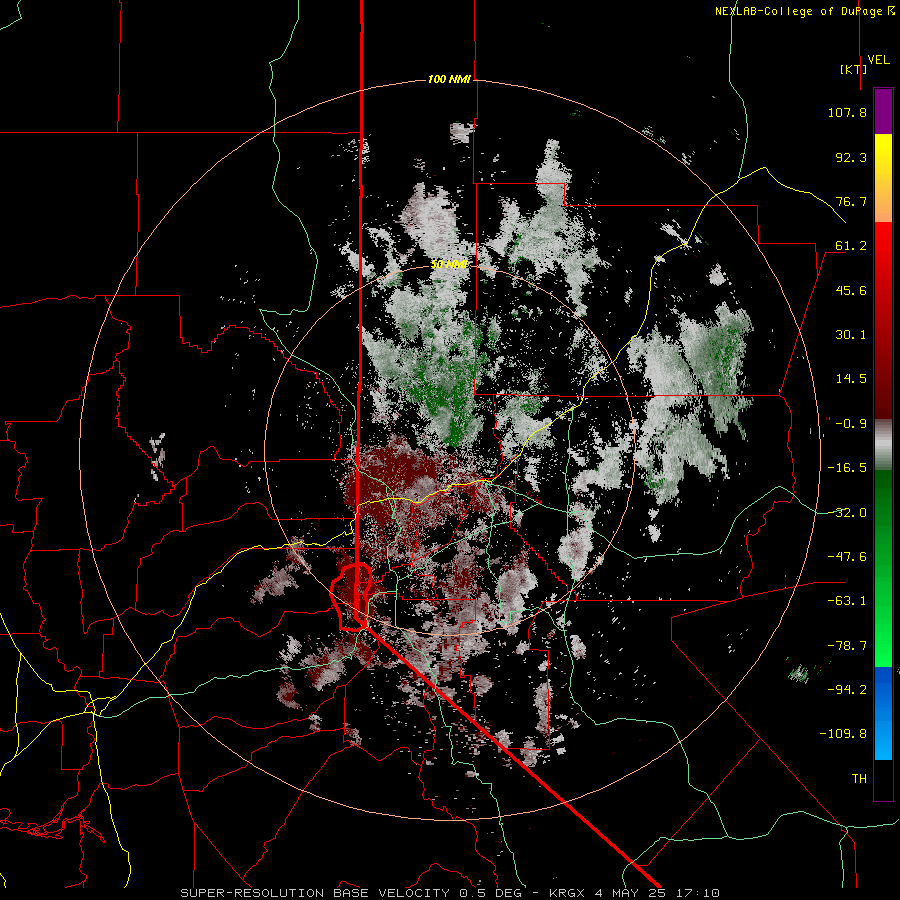This screenshot has height=900, width=900.
Task: Click the bright purple top color bar segment
Action: coord(883,111)
